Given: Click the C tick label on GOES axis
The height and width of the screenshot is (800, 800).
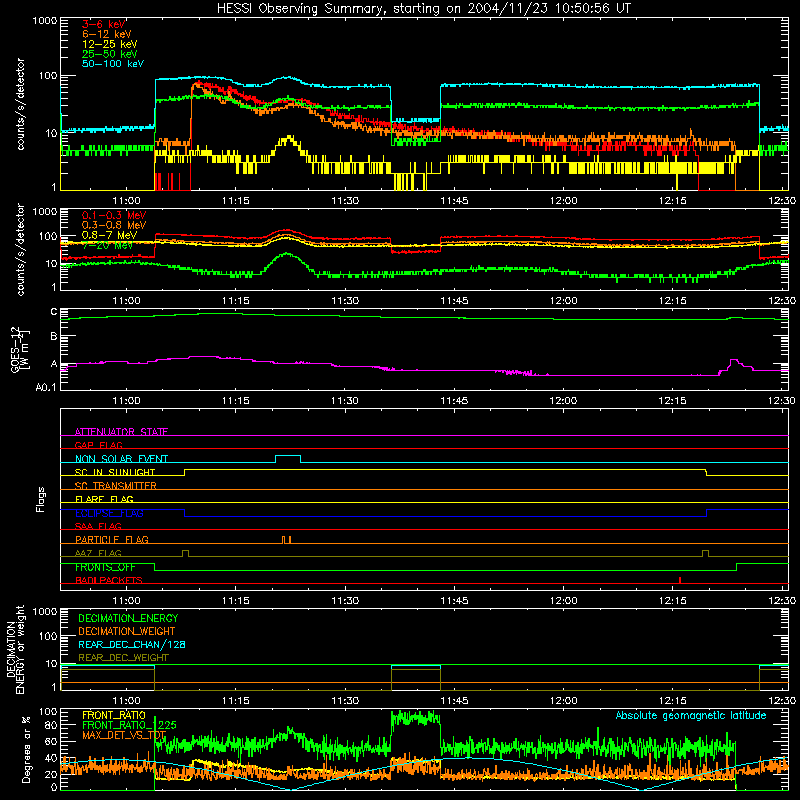Looking at the screenshot, I should tap(54, 312).
